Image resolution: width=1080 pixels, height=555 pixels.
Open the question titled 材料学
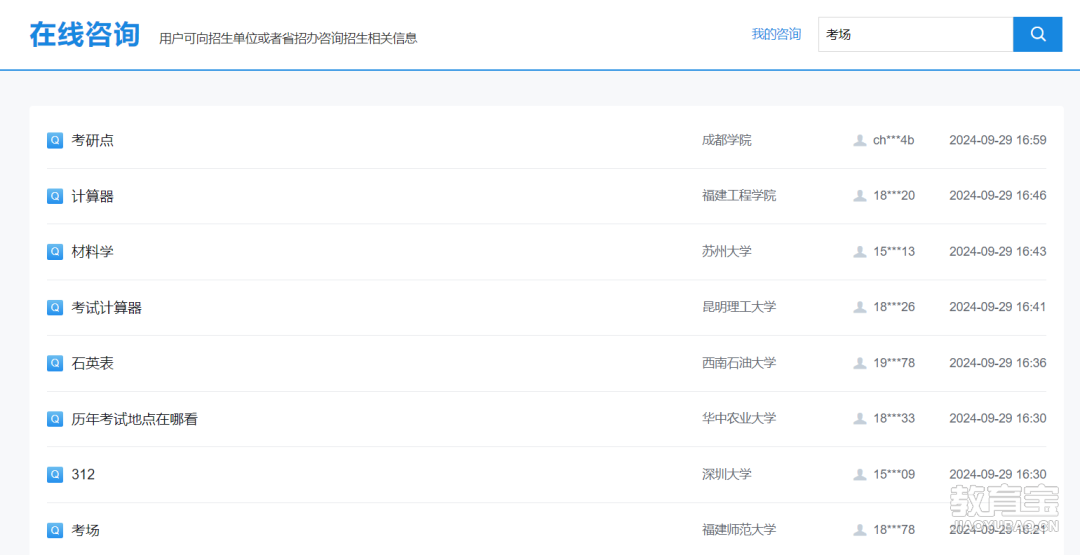tap(92, 252)
